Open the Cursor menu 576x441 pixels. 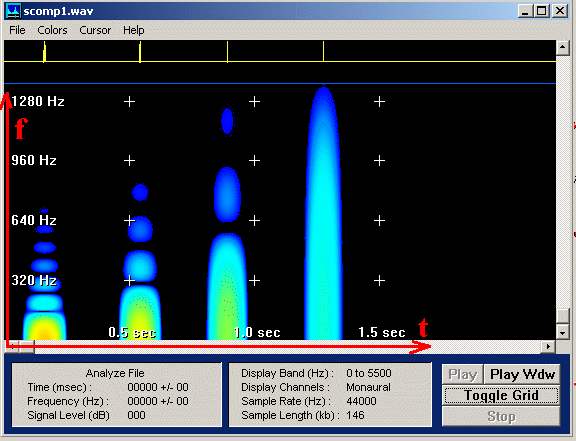coord(95,30)
